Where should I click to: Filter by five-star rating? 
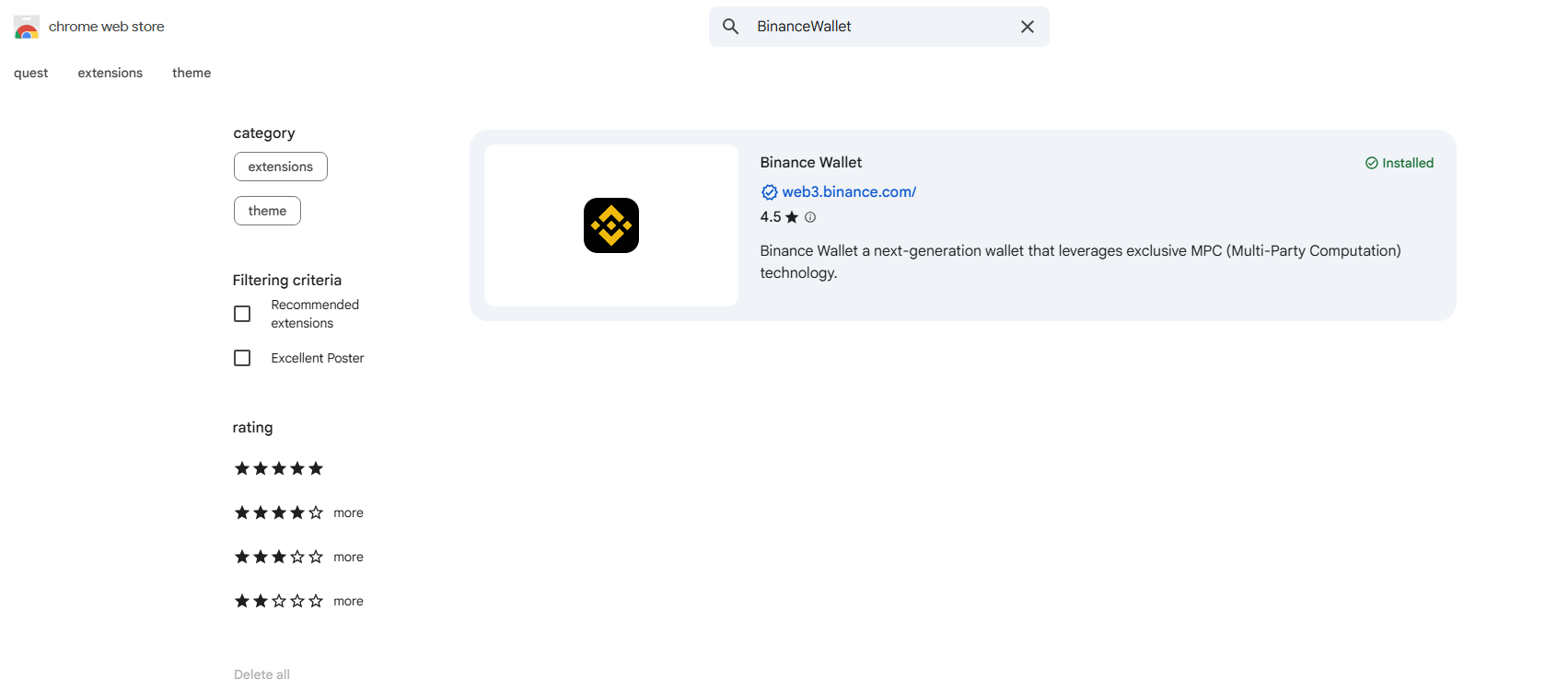click(279, 468)
